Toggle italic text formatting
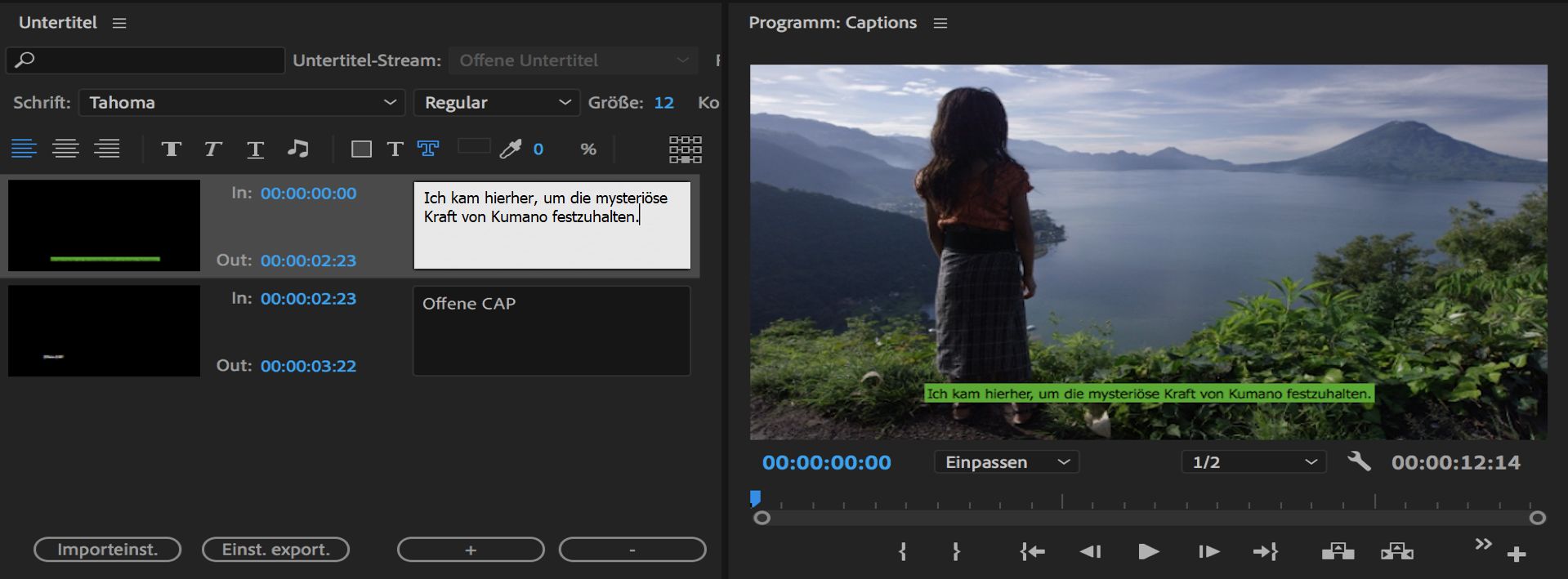Image resolution: width=1568 pixels, height=579 pixels. [x=213, y=149]
